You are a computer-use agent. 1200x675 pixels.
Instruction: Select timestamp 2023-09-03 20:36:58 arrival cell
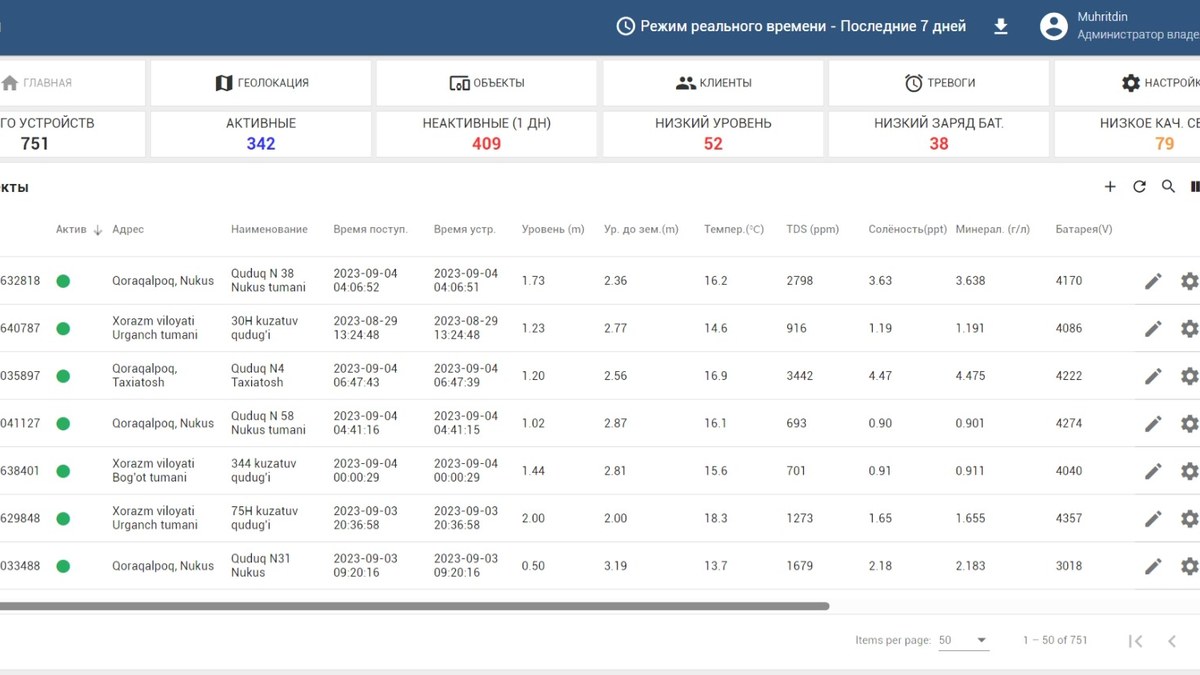pos(365,518)
